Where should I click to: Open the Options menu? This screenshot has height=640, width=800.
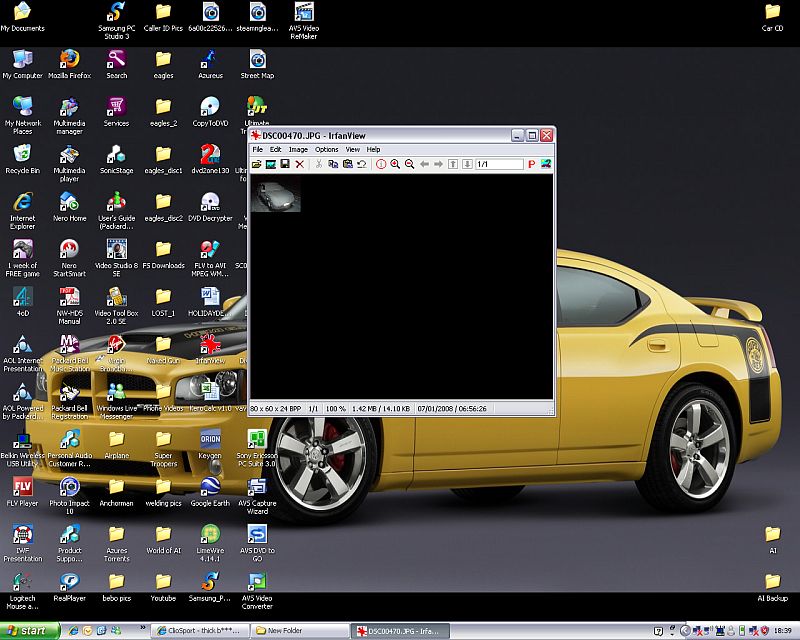[327, 149]
